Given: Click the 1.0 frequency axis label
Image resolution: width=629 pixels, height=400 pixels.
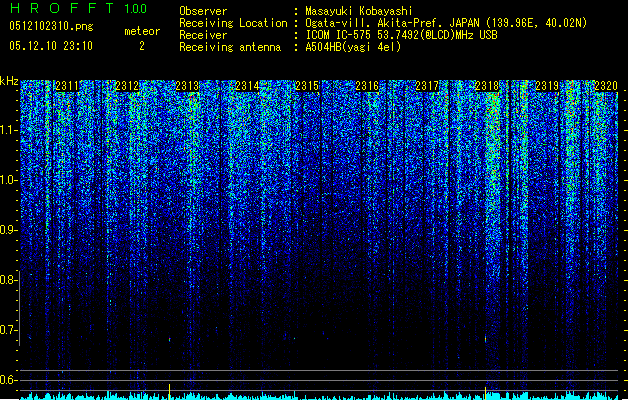Looking at the screenshot, I should tap(8, 180).
